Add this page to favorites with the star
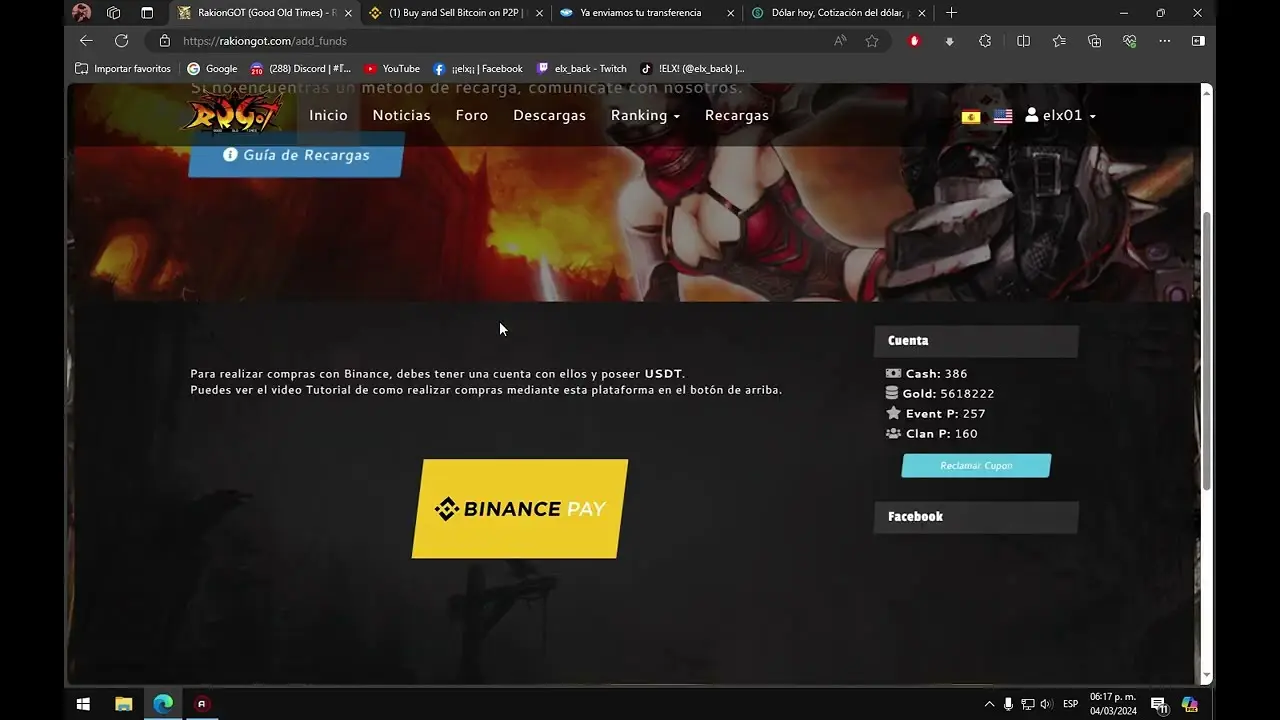The height and width of the screenshot is (720, 1280). click(x=872, y=41)
